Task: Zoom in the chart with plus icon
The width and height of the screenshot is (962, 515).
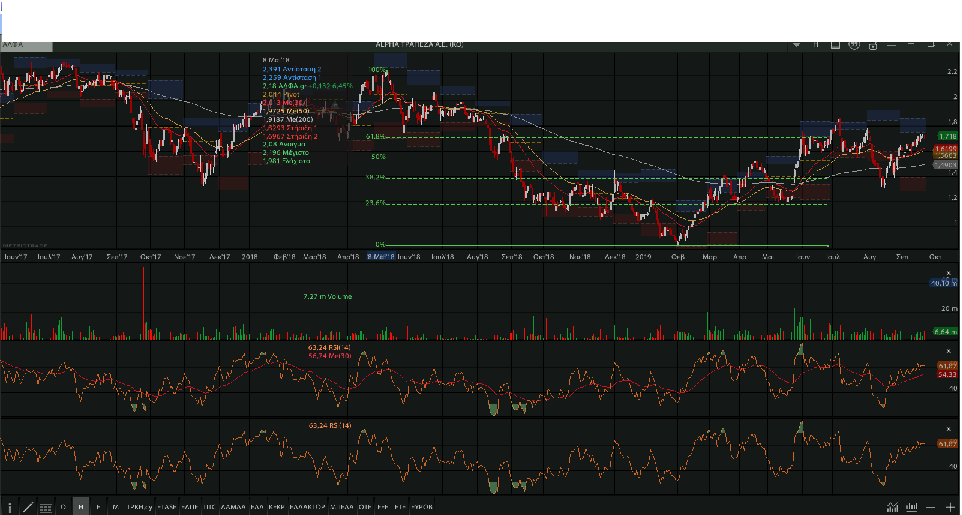Action: [x=950, y=507]
